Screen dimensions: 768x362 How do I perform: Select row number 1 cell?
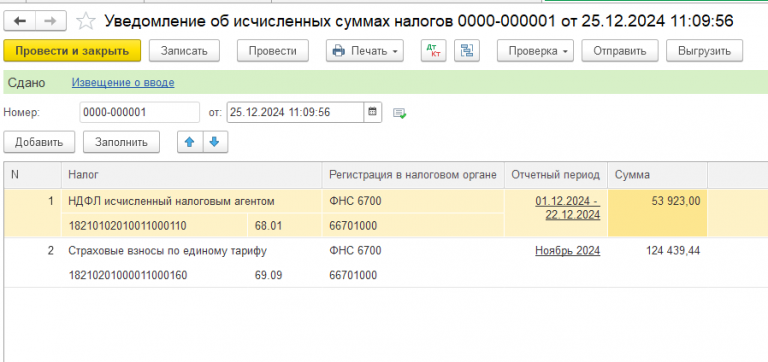coord(33,214)
